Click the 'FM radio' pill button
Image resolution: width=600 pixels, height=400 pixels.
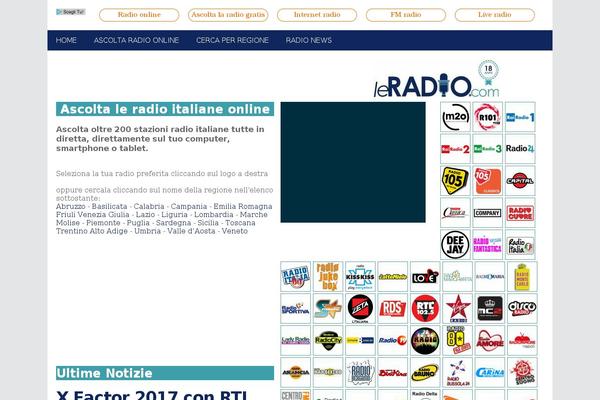(406, 15)
